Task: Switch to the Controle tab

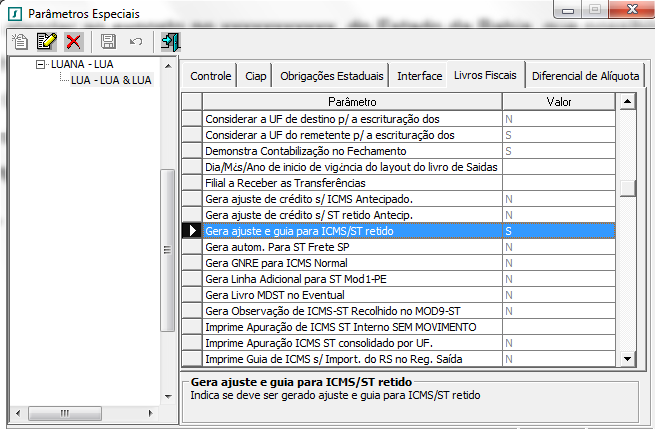Action: pyautogui.click(x=210, y=76)
